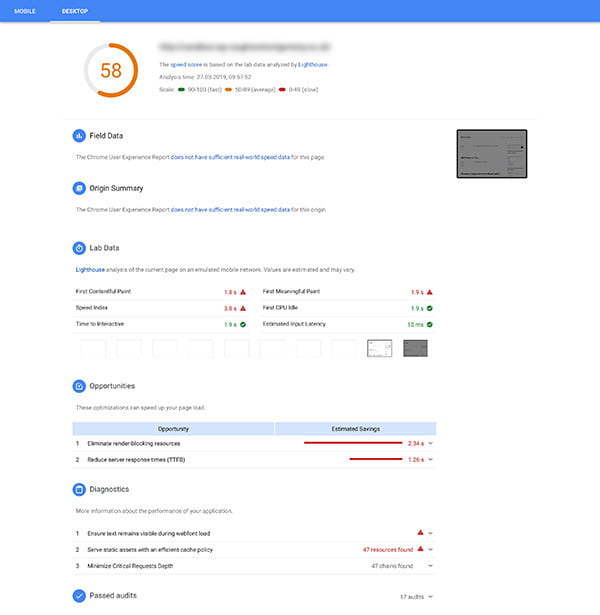Open the Lighthouse link near score
Image resolution: width=600 pixels, height=615 pixels.
(313, 65)
